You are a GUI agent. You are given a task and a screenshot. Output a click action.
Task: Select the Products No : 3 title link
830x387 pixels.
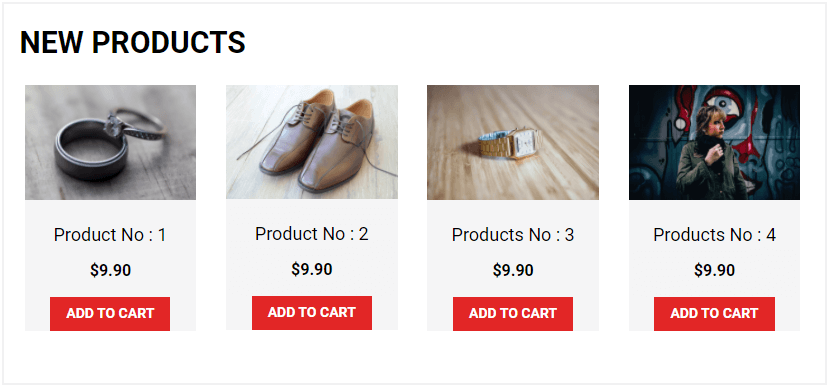[x=513, y=235]
